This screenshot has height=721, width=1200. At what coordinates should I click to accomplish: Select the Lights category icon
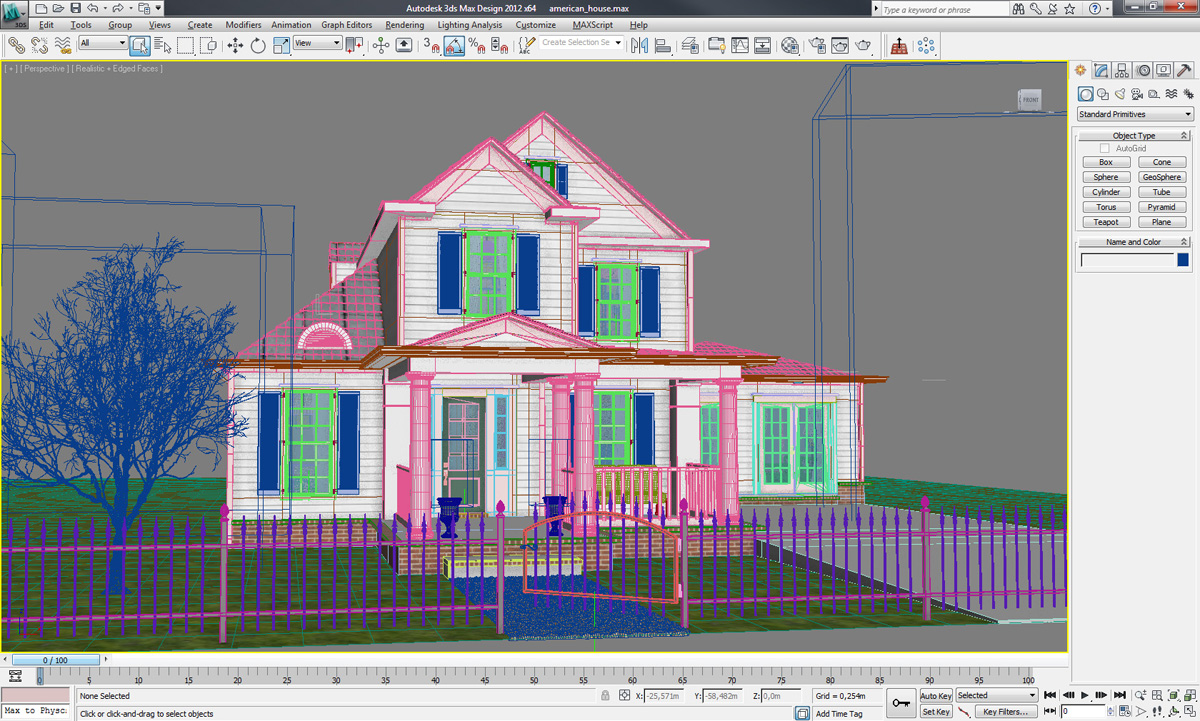[x=1120, y=94]
